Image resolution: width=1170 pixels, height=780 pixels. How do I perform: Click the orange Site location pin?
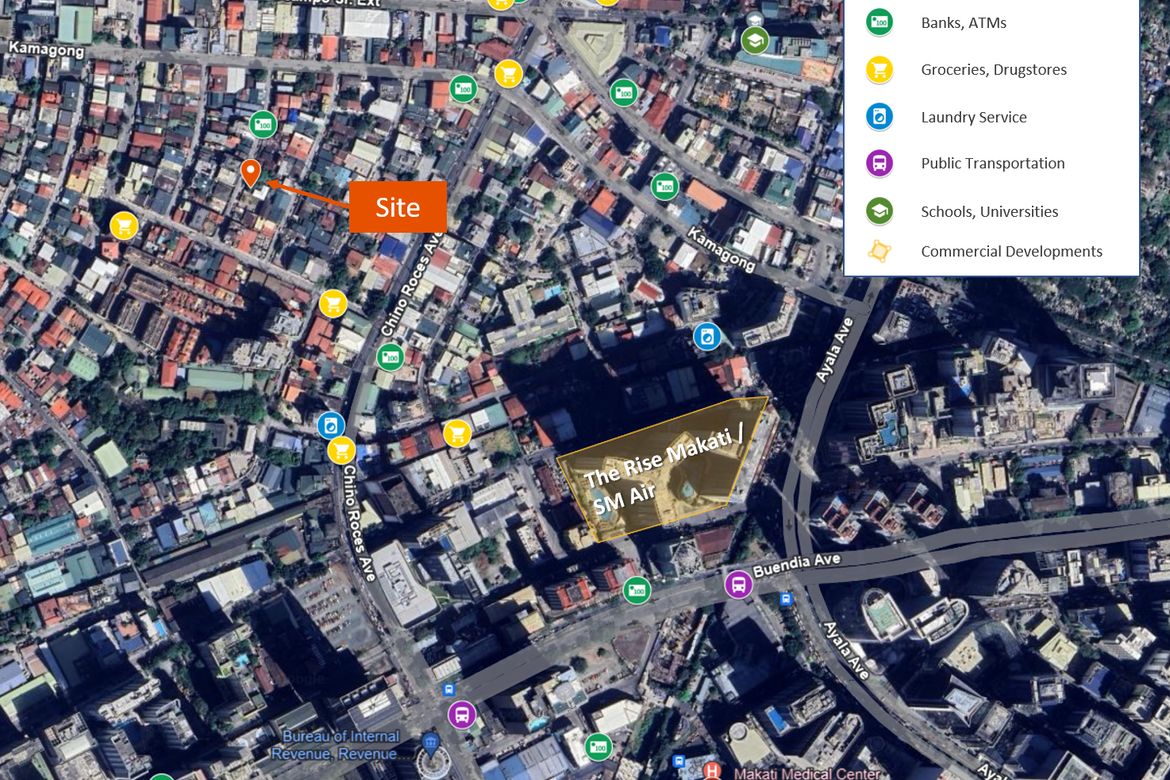tap(251, 173)
